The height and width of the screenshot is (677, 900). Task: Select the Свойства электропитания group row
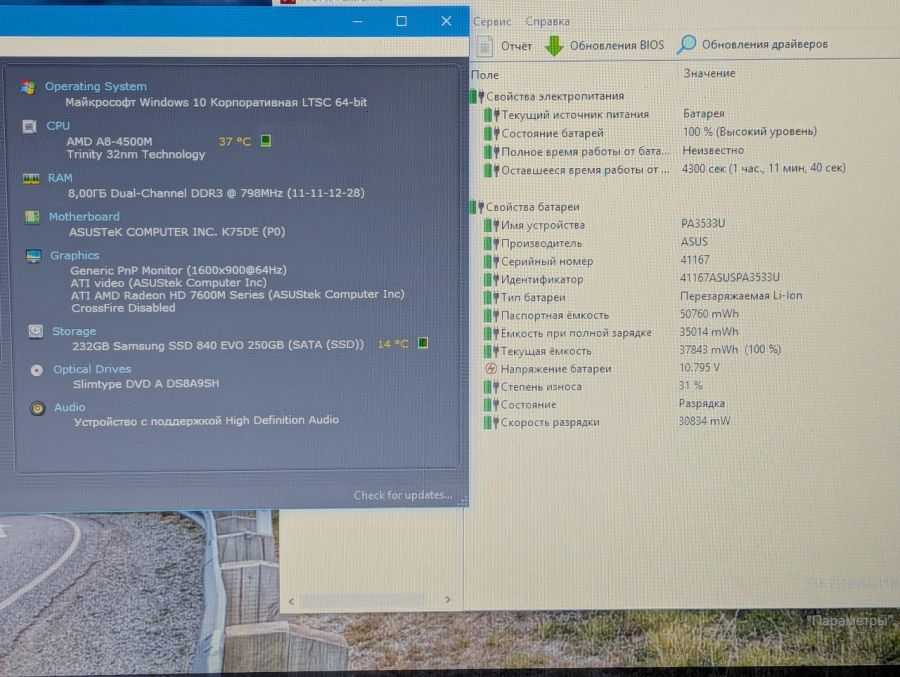click(x=547, y=96)
